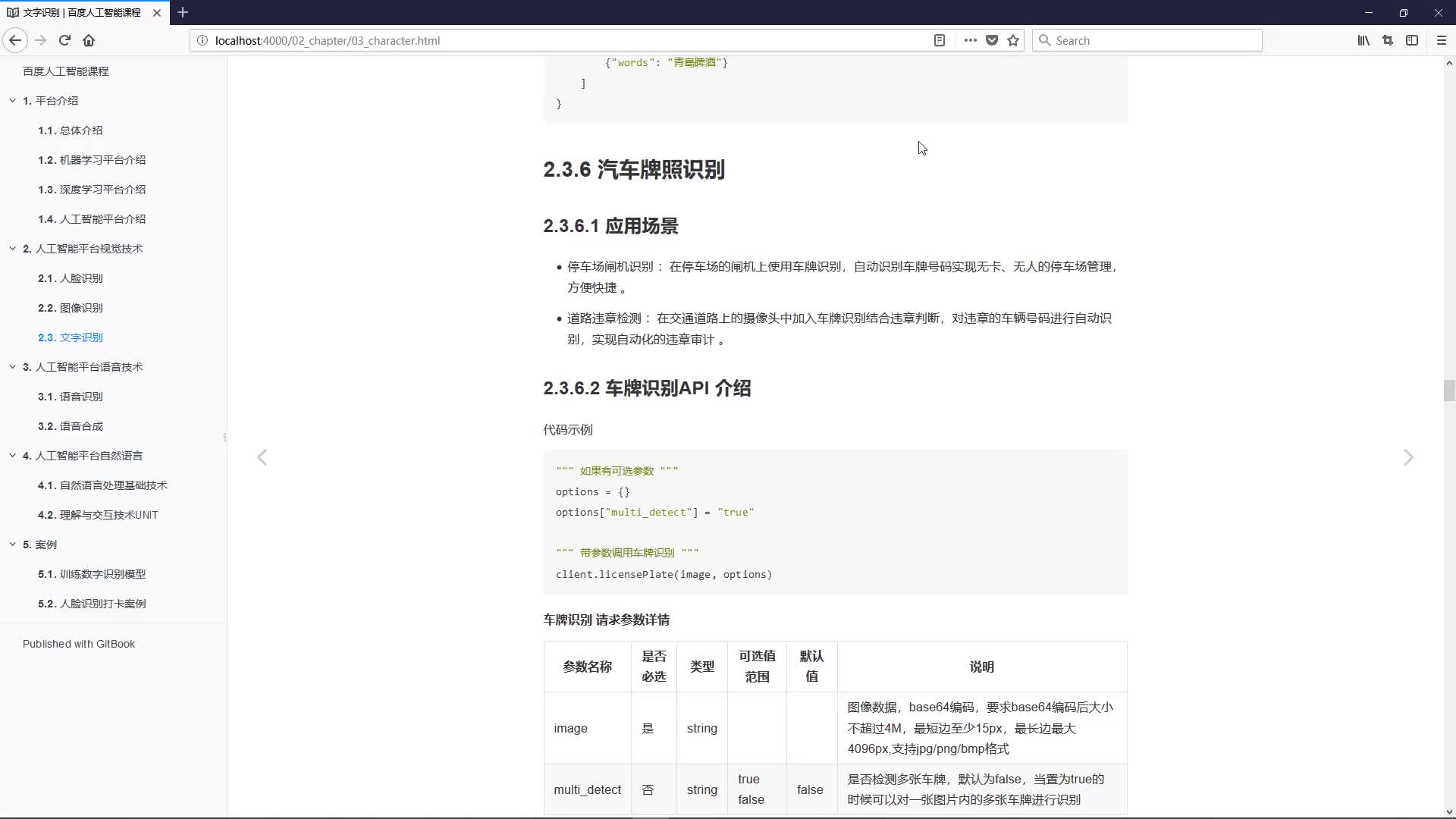Open 百度人工智能课程 sidebar title link
This screenshot has width=1456, height=819.
coord(66,71)
